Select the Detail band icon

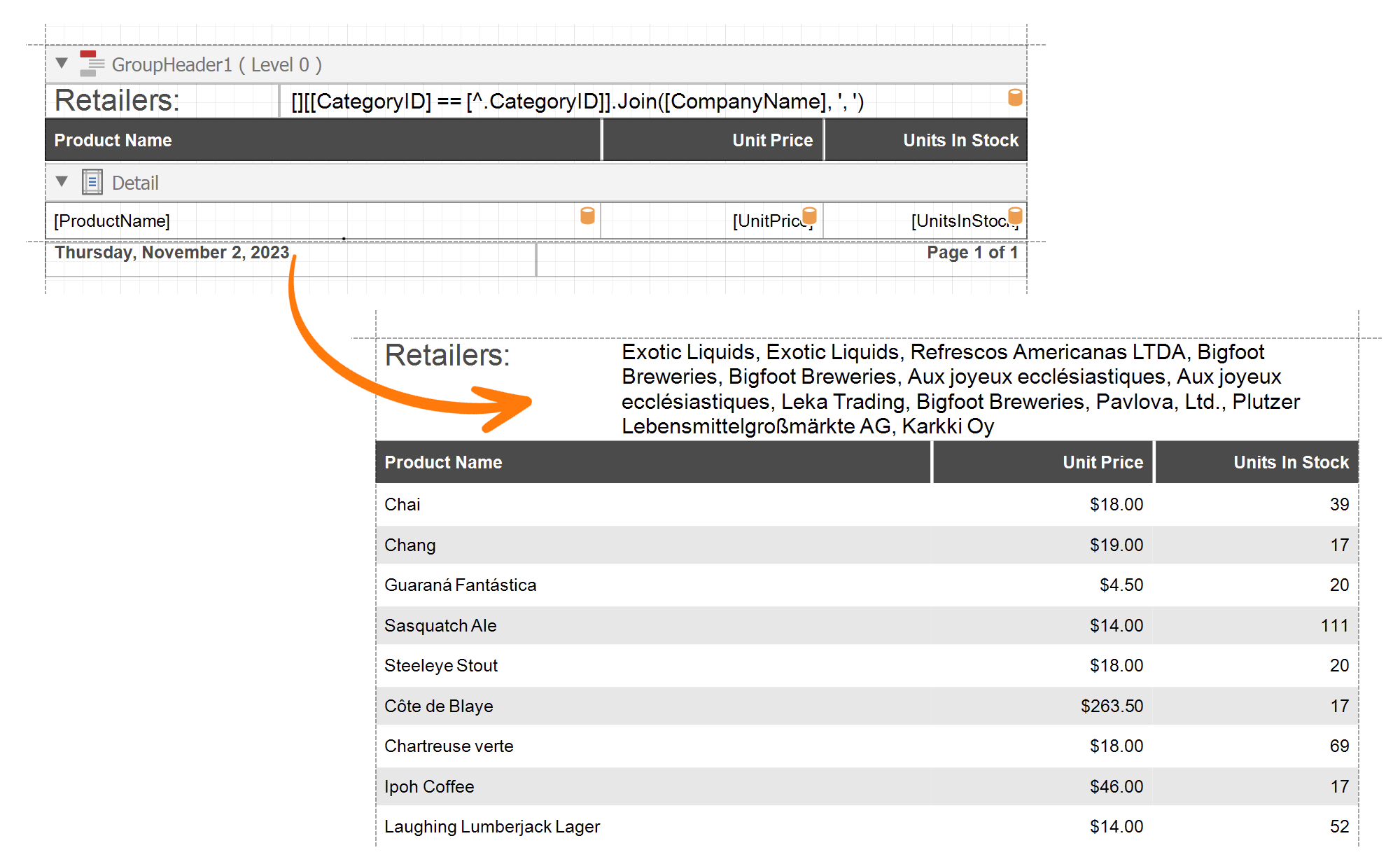92,181
